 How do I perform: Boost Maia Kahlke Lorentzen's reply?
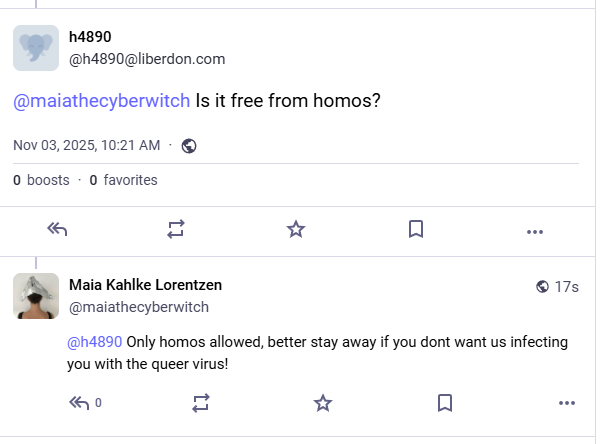click(x=201, y=403)
